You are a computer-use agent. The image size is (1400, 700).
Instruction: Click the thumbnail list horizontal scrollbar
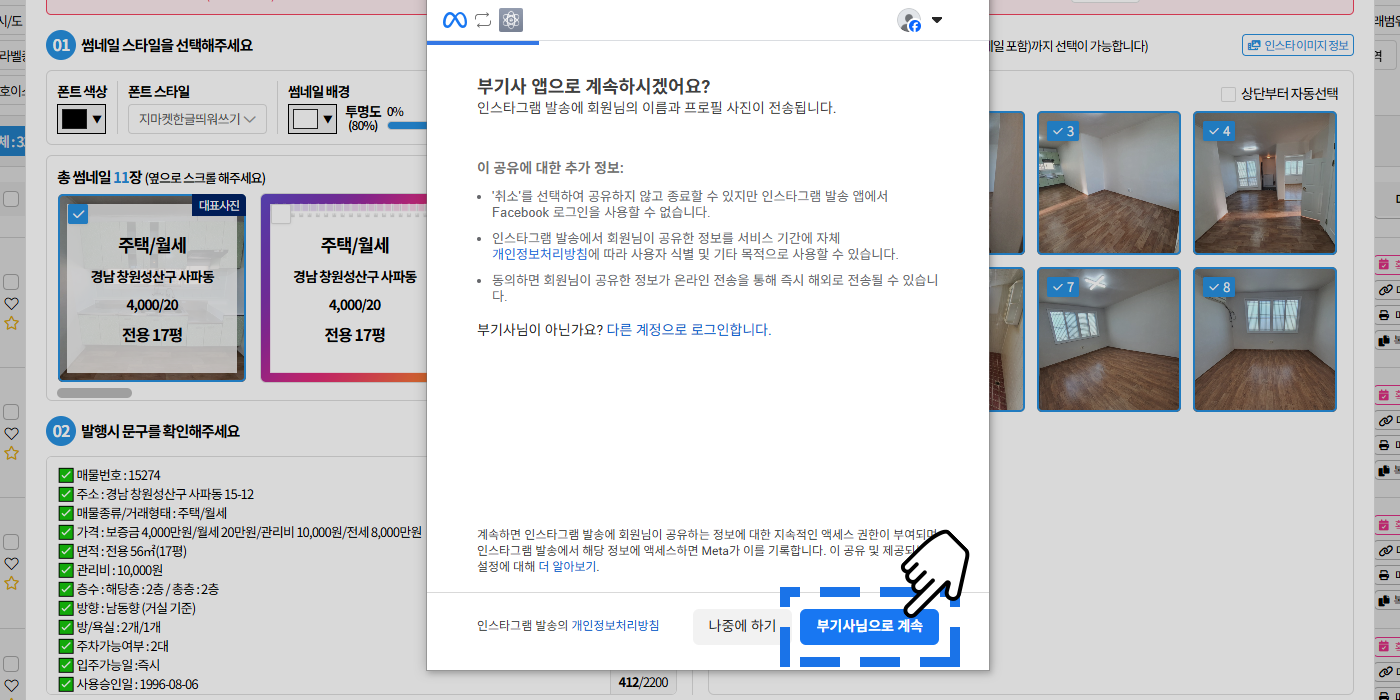coord(94,393)
